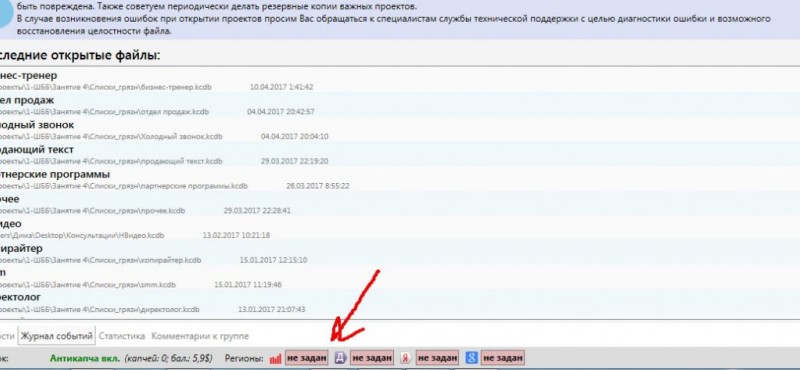This screenshot has height=370, width=800.
Task: Click the date 10.04.2017 1:41:42
Action: coord(282,87)
